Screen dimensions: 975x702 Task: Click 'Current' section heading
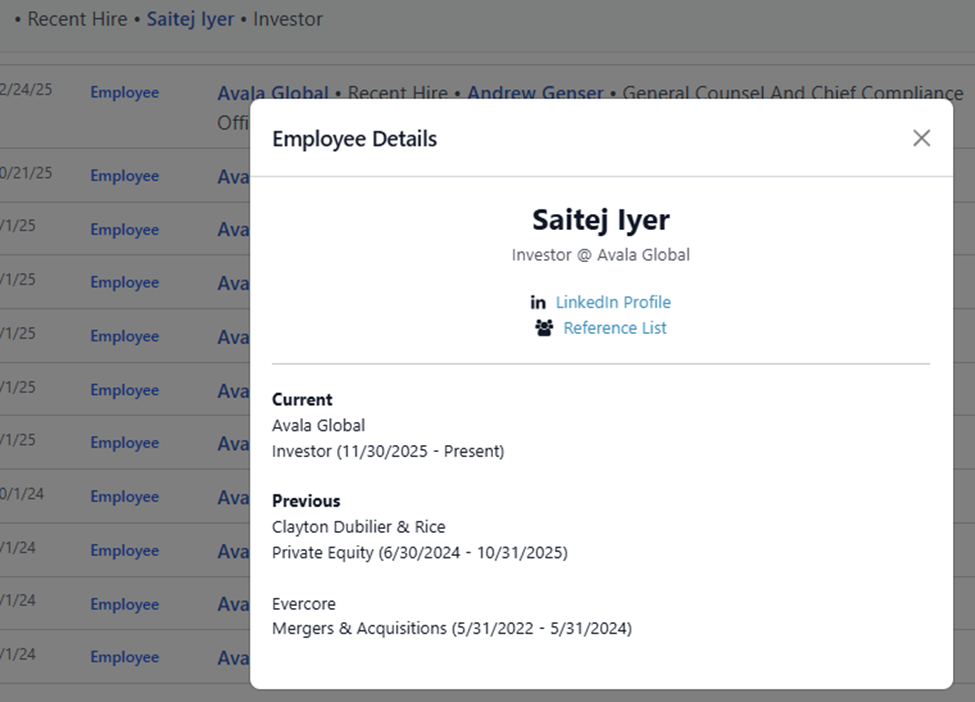coord(302,399)
